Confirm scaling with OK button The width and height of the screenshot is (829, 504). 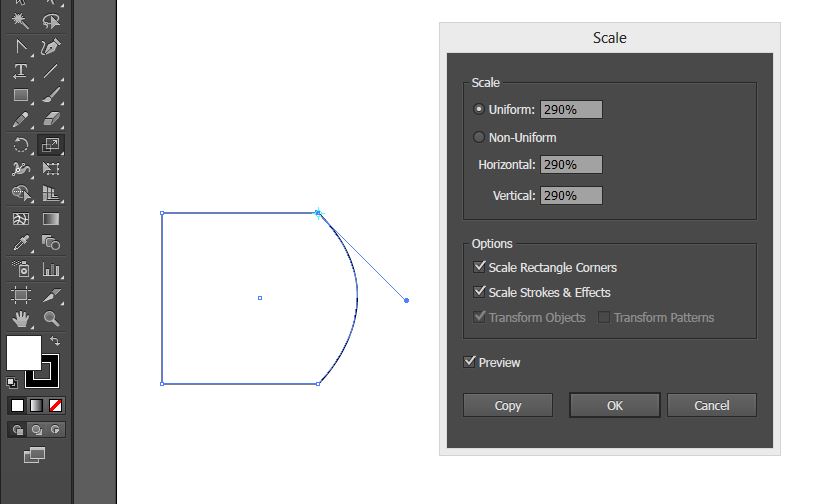614,406
